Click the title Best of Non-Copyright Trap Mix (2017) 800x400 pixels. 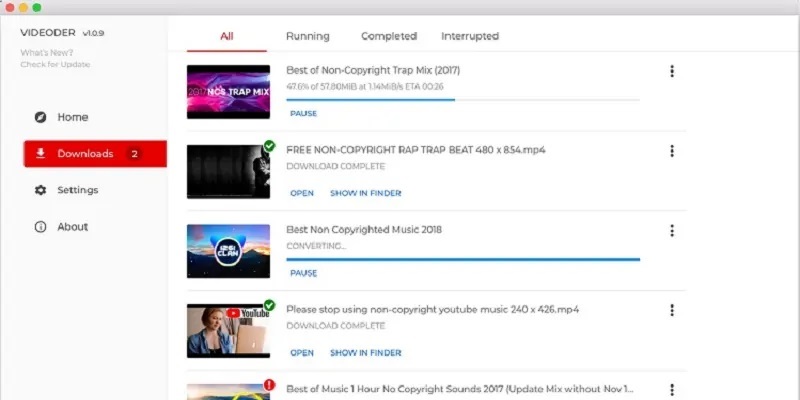click(x=373, y=70)
